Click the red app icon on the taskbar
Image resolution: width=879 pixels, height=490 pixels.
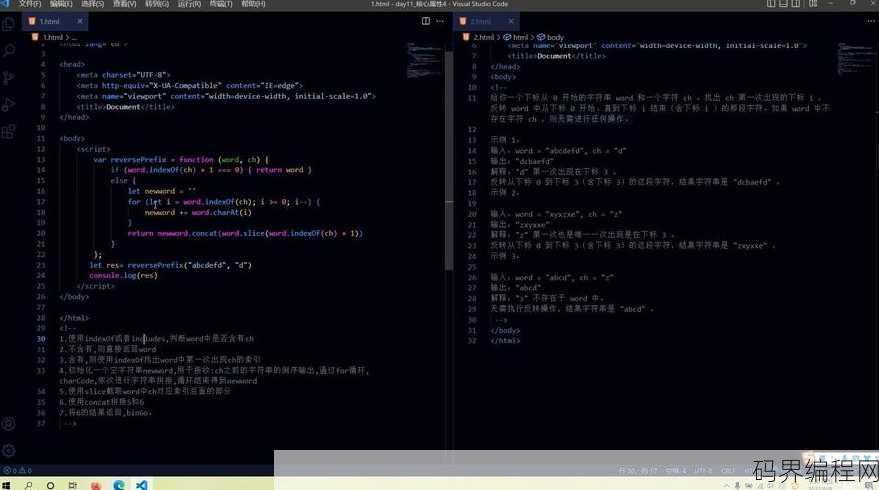(x=96, y=485)
